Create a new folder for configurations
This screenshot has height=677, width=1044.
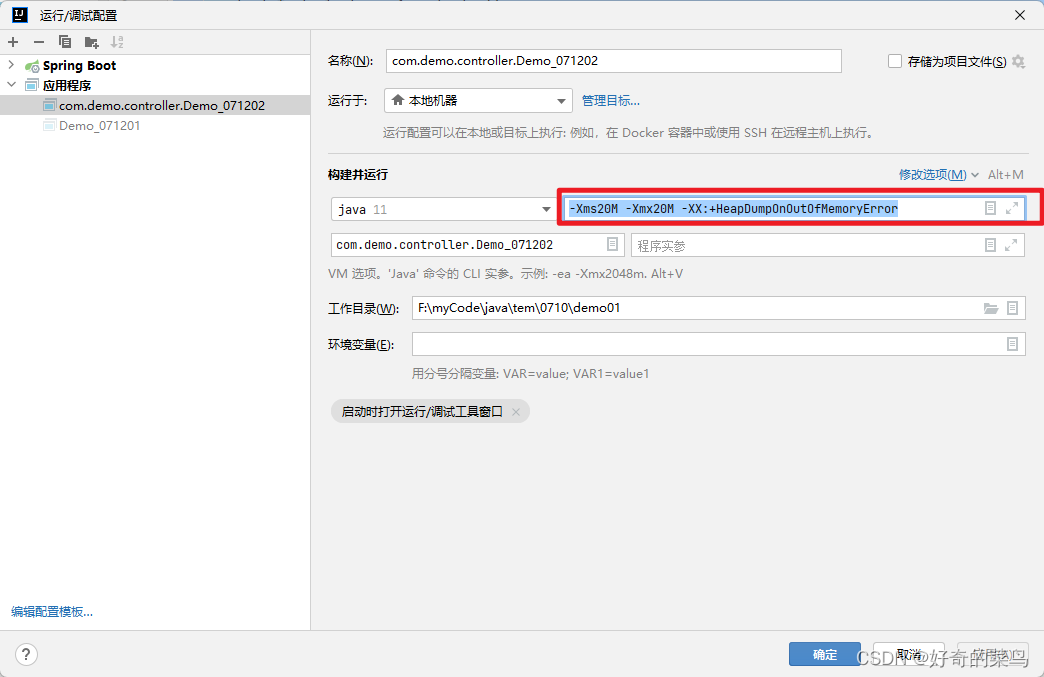pyautogui.click(x=89, y=41)
